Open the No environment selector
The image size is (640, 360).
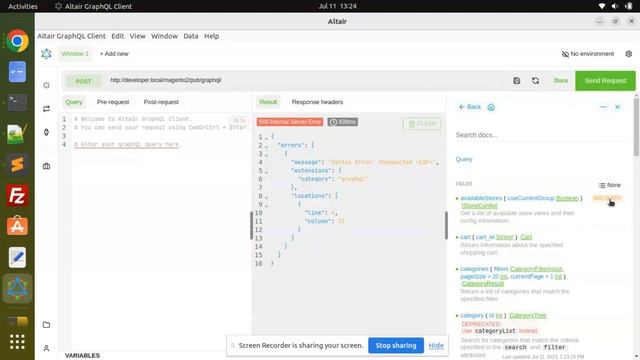point(588,54)
